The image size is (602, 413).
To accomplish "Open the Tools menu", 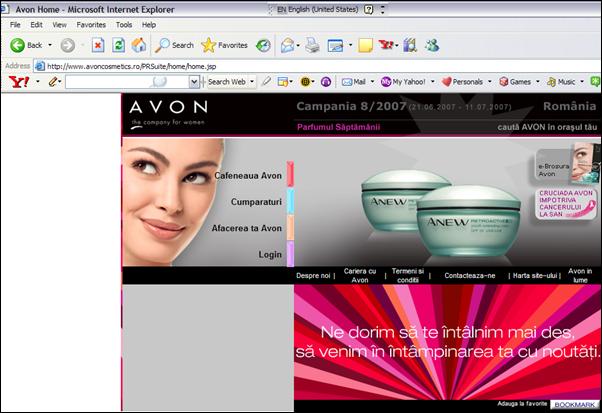I will tap(124, 25).
